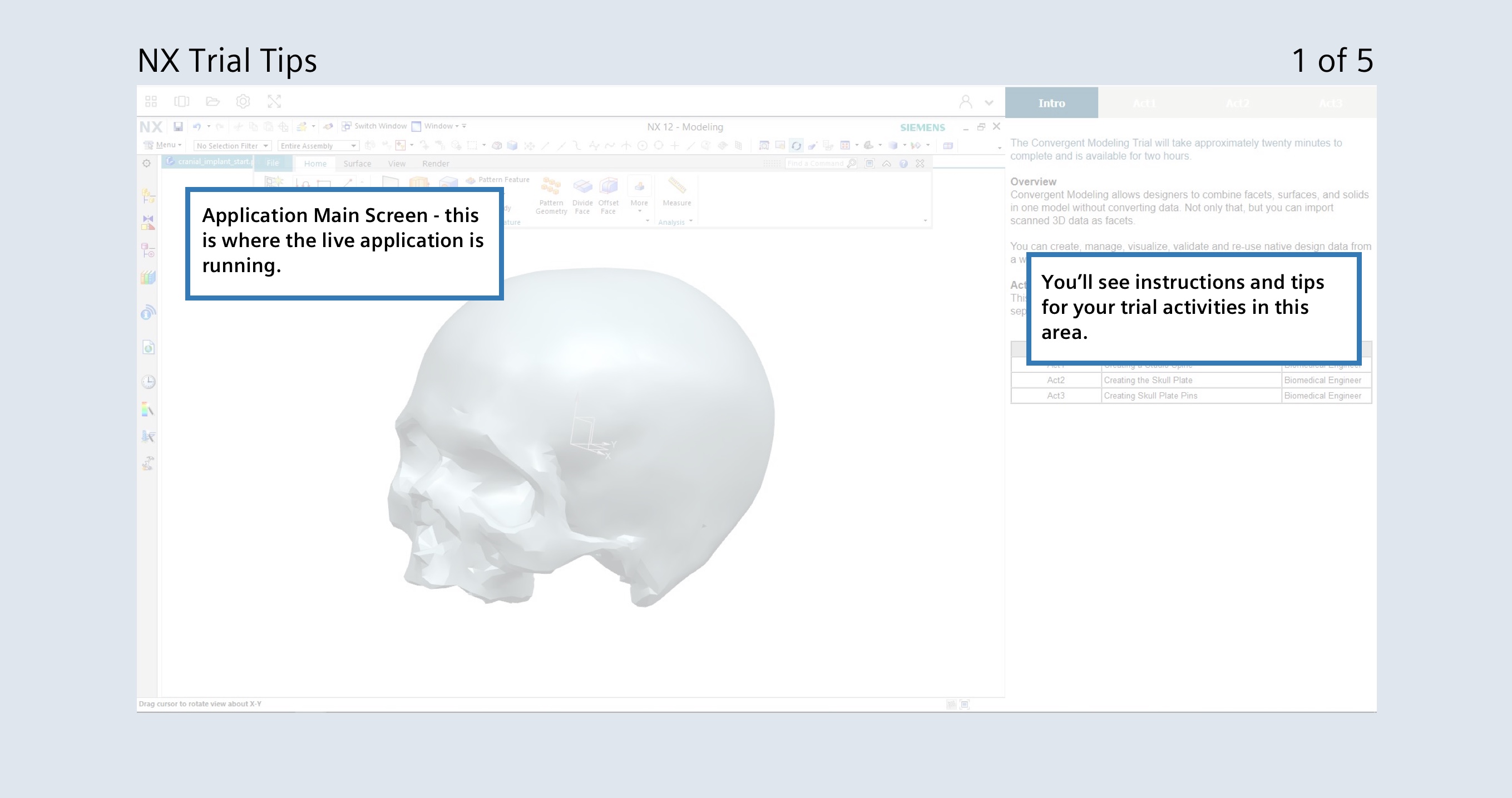Switch to the Home ribbon tab

click(x=315, y=164)
